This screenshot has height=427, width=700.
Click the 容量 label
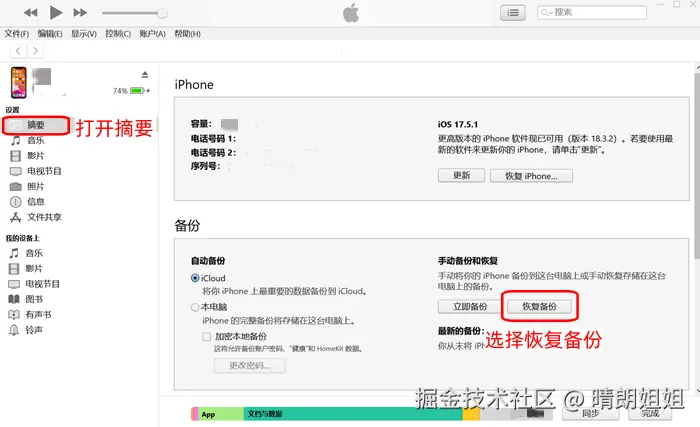[201, 124]
